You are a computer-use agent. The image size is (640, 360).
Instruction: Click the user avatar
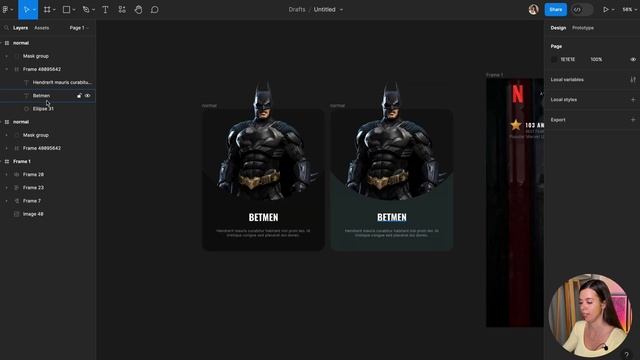pos(533,9)
